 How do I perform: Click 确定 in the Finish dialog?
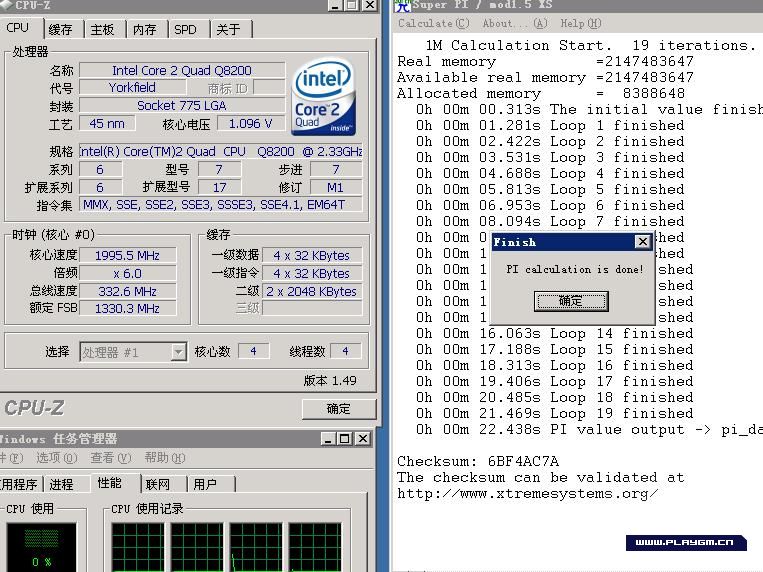pos(571,300)
